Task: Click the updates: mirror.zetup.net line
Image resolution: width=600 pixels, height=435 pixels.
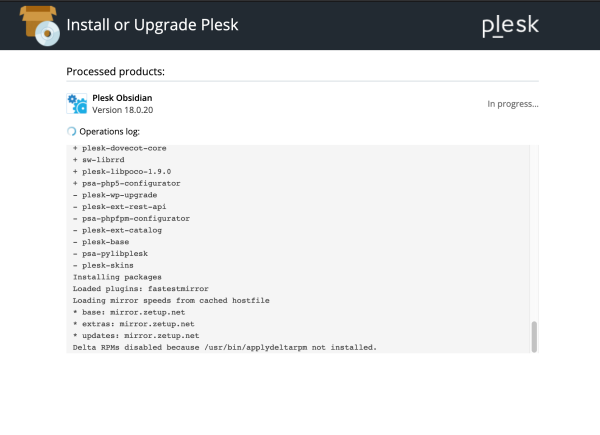Action: tap(136, 336)
